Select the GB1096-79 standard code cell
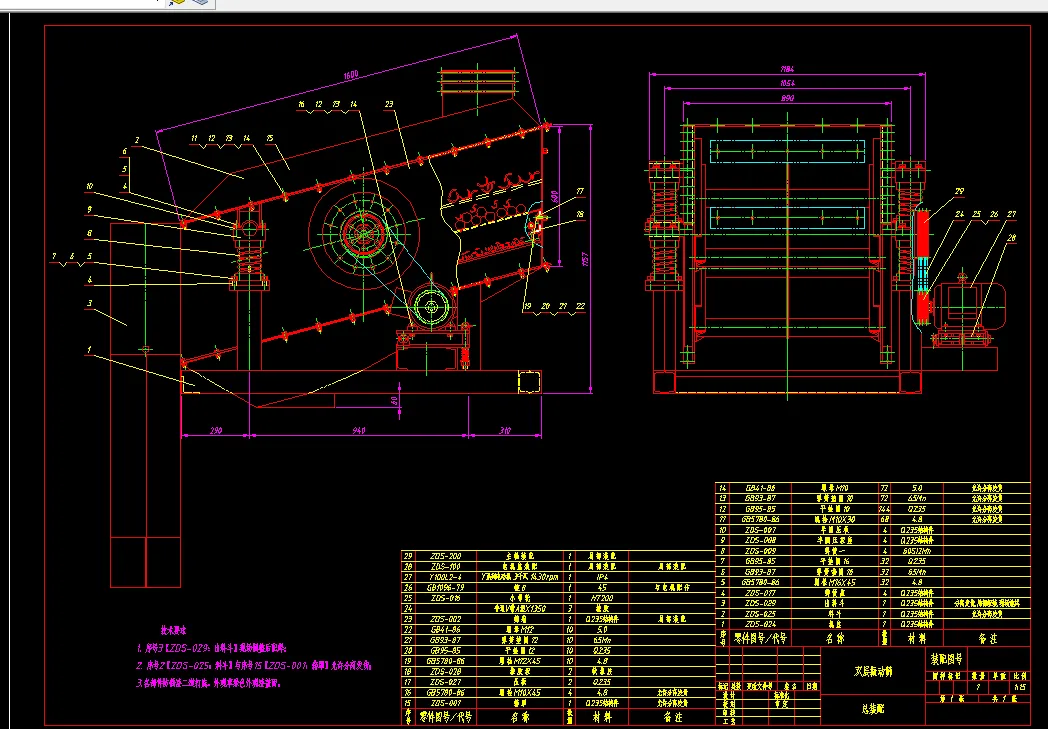This screenshot has width=1048, height=729. 445,587
